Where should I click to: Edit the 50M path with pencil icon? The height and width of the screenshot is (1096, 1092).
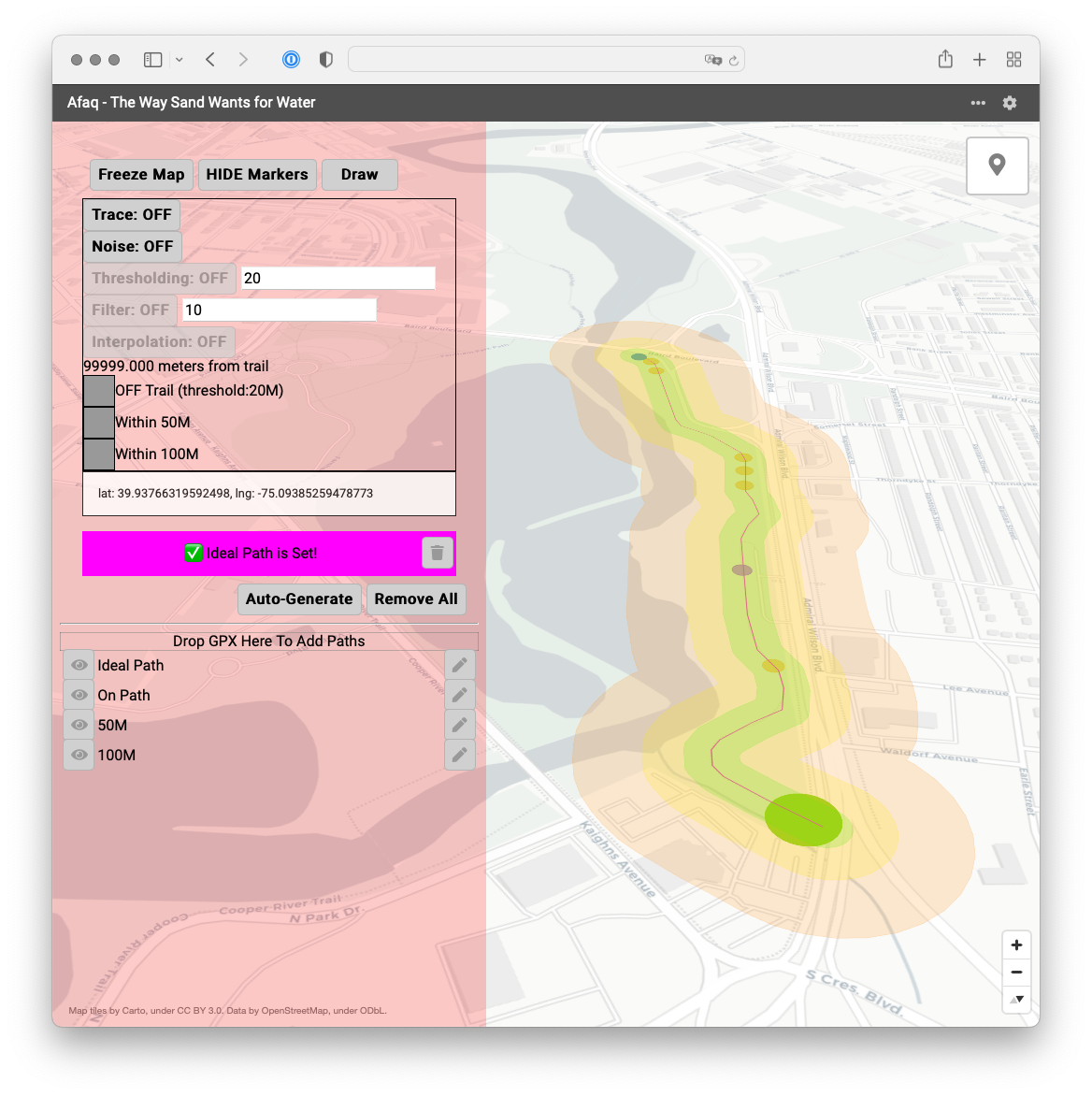pos(460,726)
